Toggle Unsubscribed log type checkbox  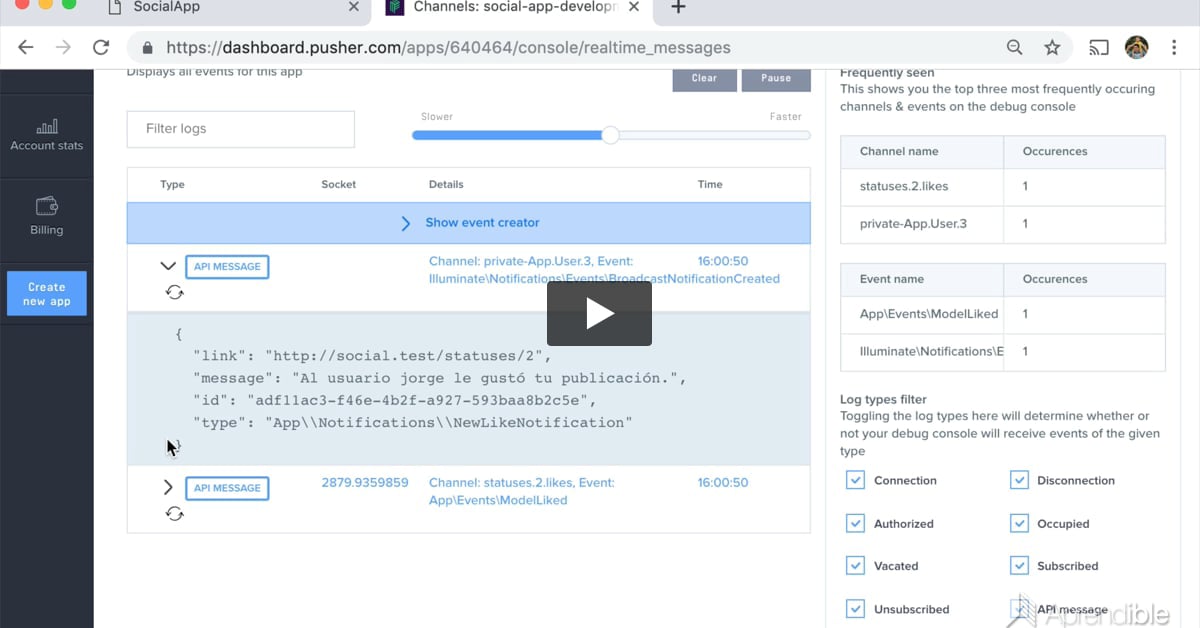[855, 609]
